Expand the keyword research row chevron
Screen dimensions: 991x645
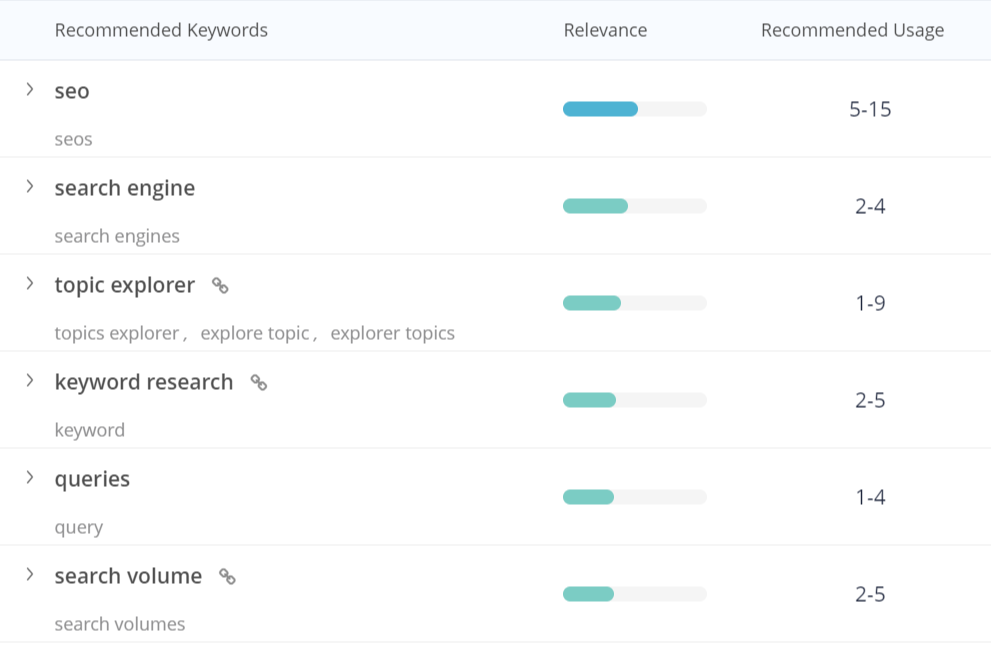coord(30,381)
